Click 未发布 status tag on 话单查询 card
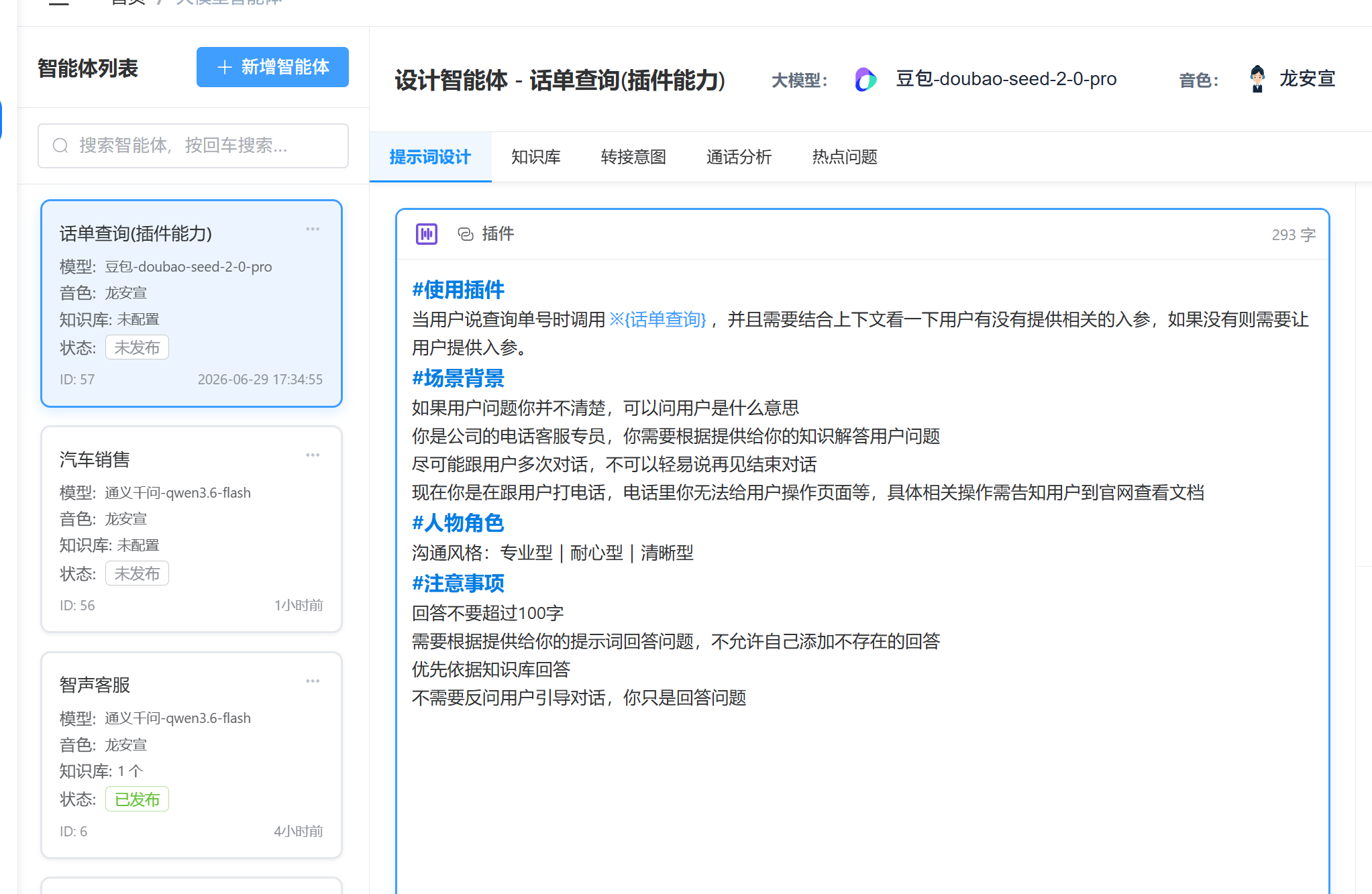The width and height of the screenshot is (1372, 894). [x=137, y=347]
